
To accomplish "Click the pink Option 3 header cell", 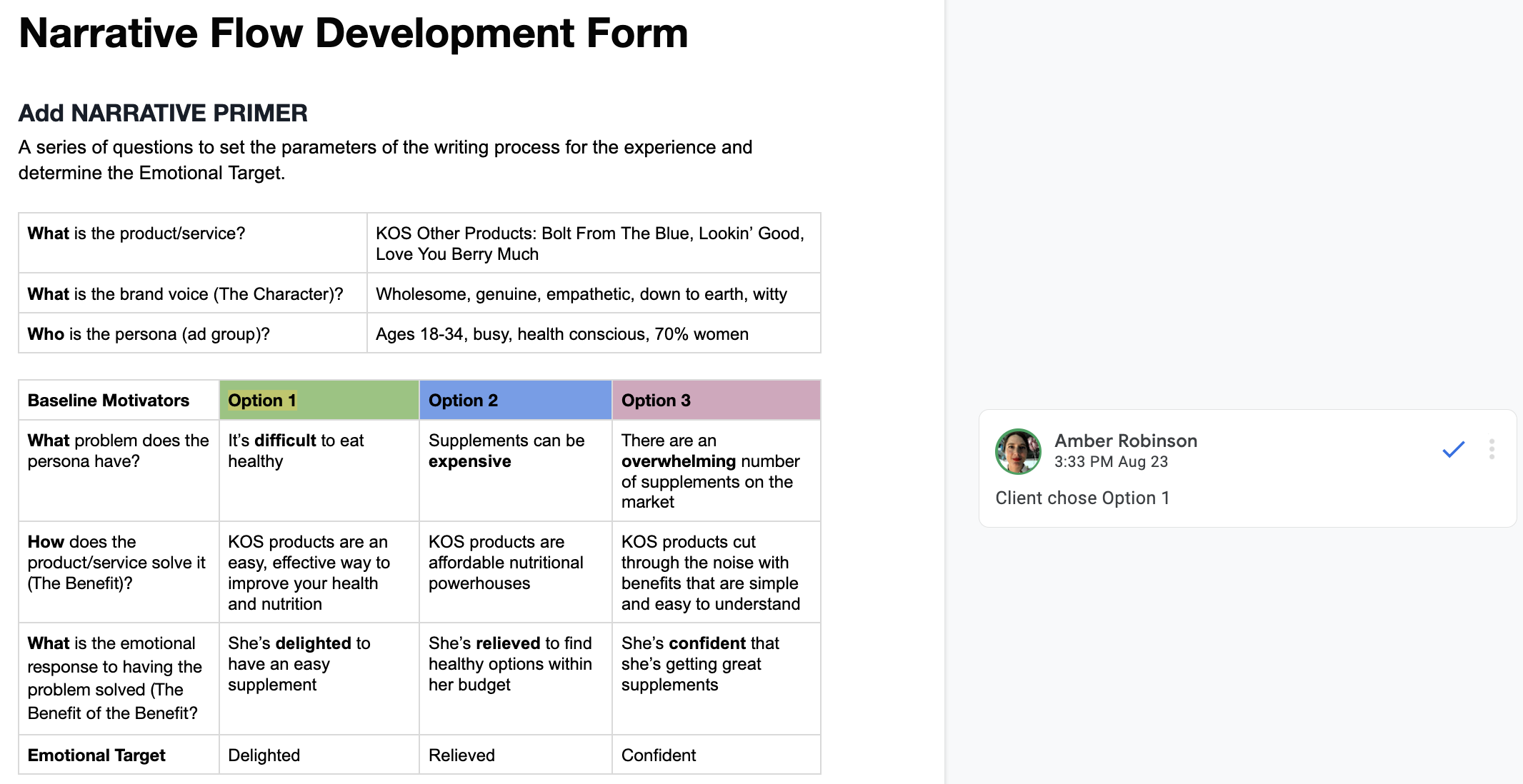I will [x=716, y=400].
